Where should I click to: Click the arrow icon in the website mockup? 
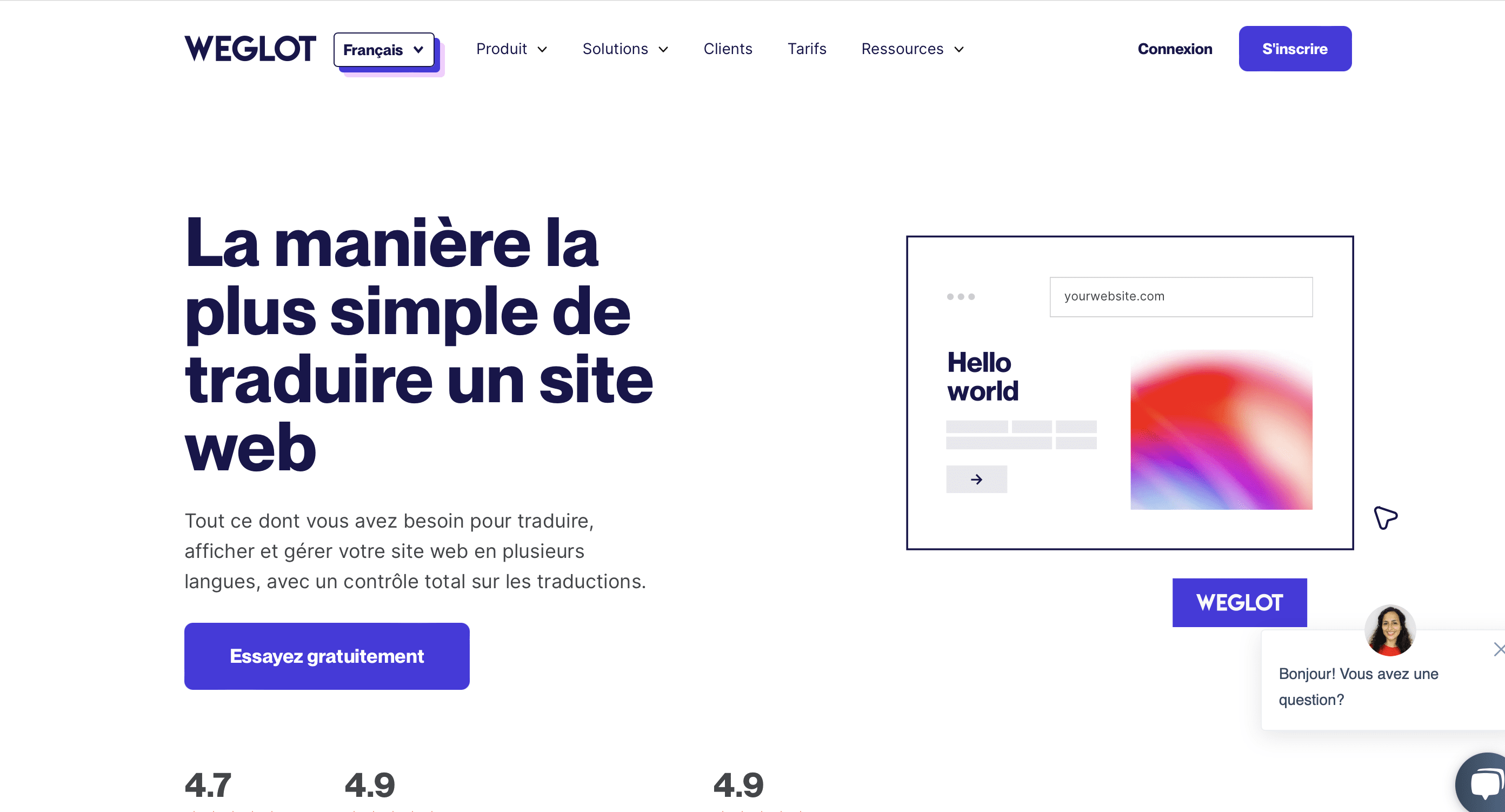pos(976,479)
